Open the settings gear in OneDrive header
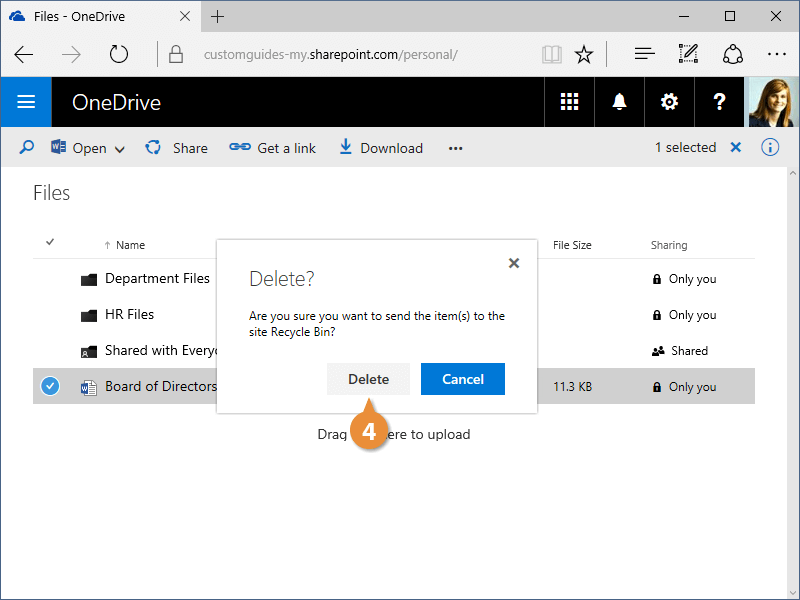 point(669,102)
